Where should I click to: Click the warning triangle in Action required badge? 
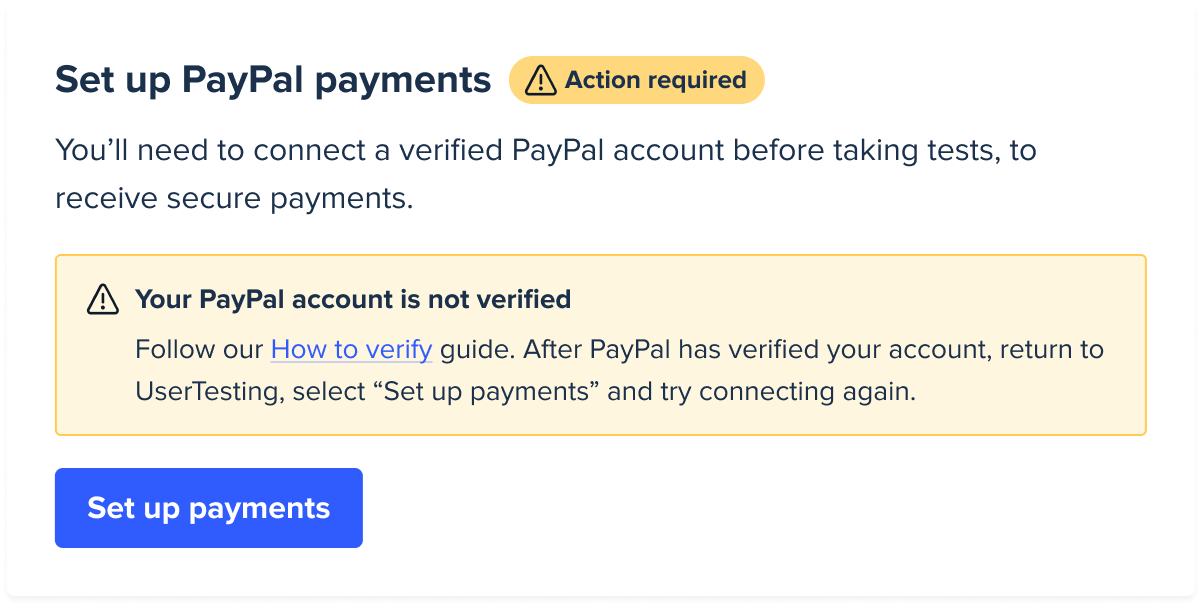point(540,80)
